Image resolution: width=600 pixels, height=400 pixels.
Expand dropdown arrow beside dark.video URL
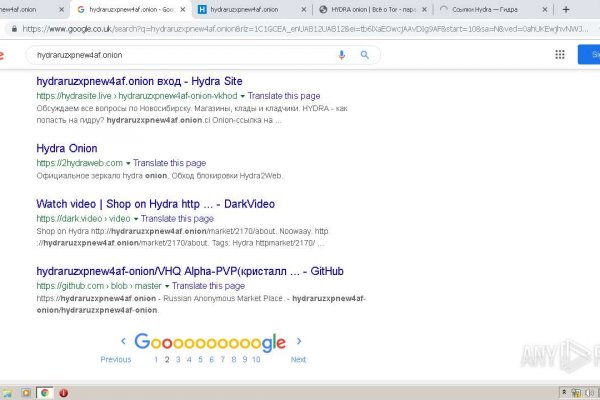(x=135, y=218)
